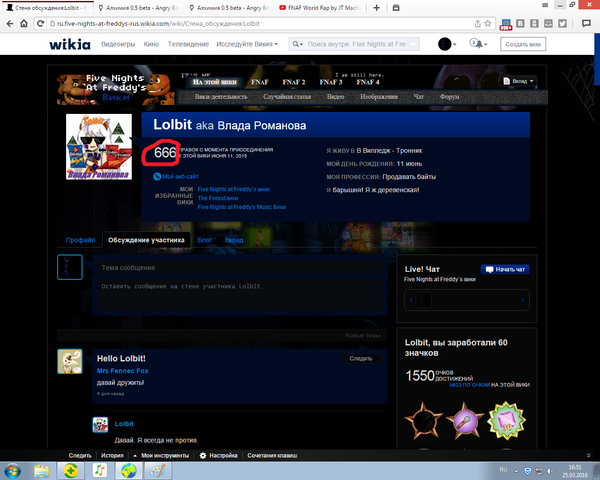Screen dimensions: 600x480
Task: Open the browser chat bubble icon
Action: click(x=586, y=24)
